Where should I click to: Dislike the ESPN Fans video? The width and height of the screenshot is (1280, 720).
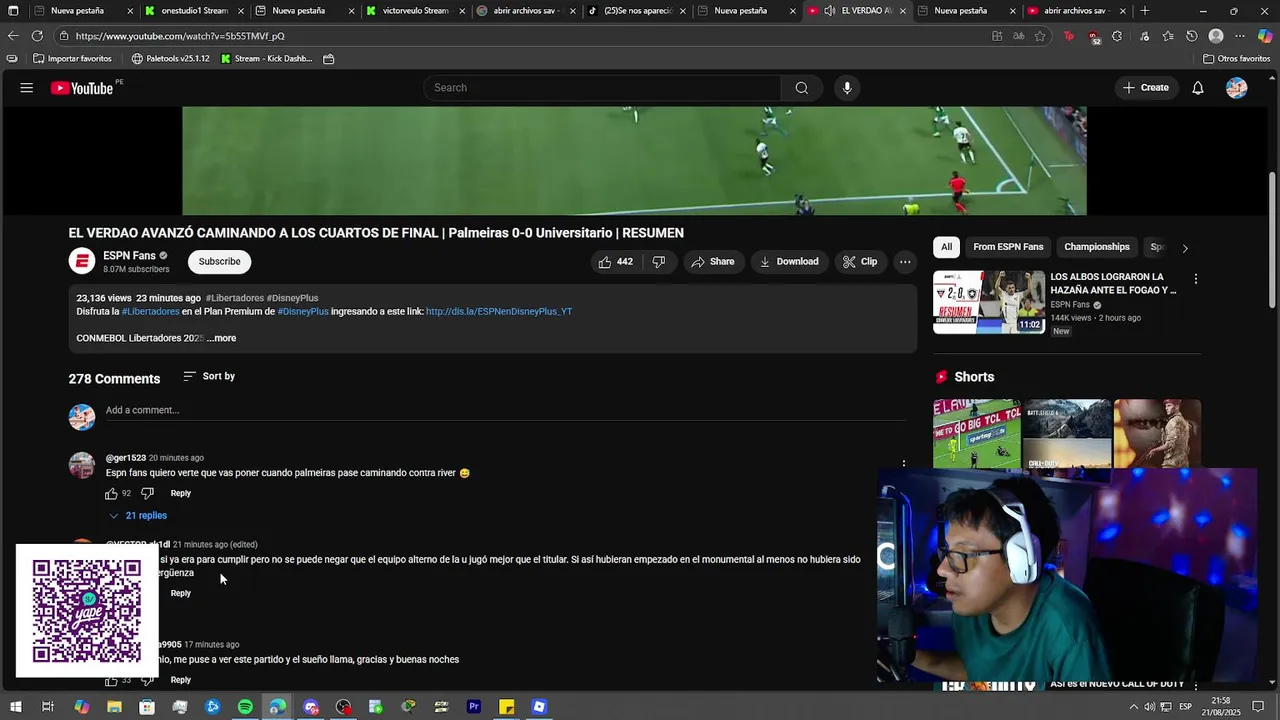pos(658,262)
